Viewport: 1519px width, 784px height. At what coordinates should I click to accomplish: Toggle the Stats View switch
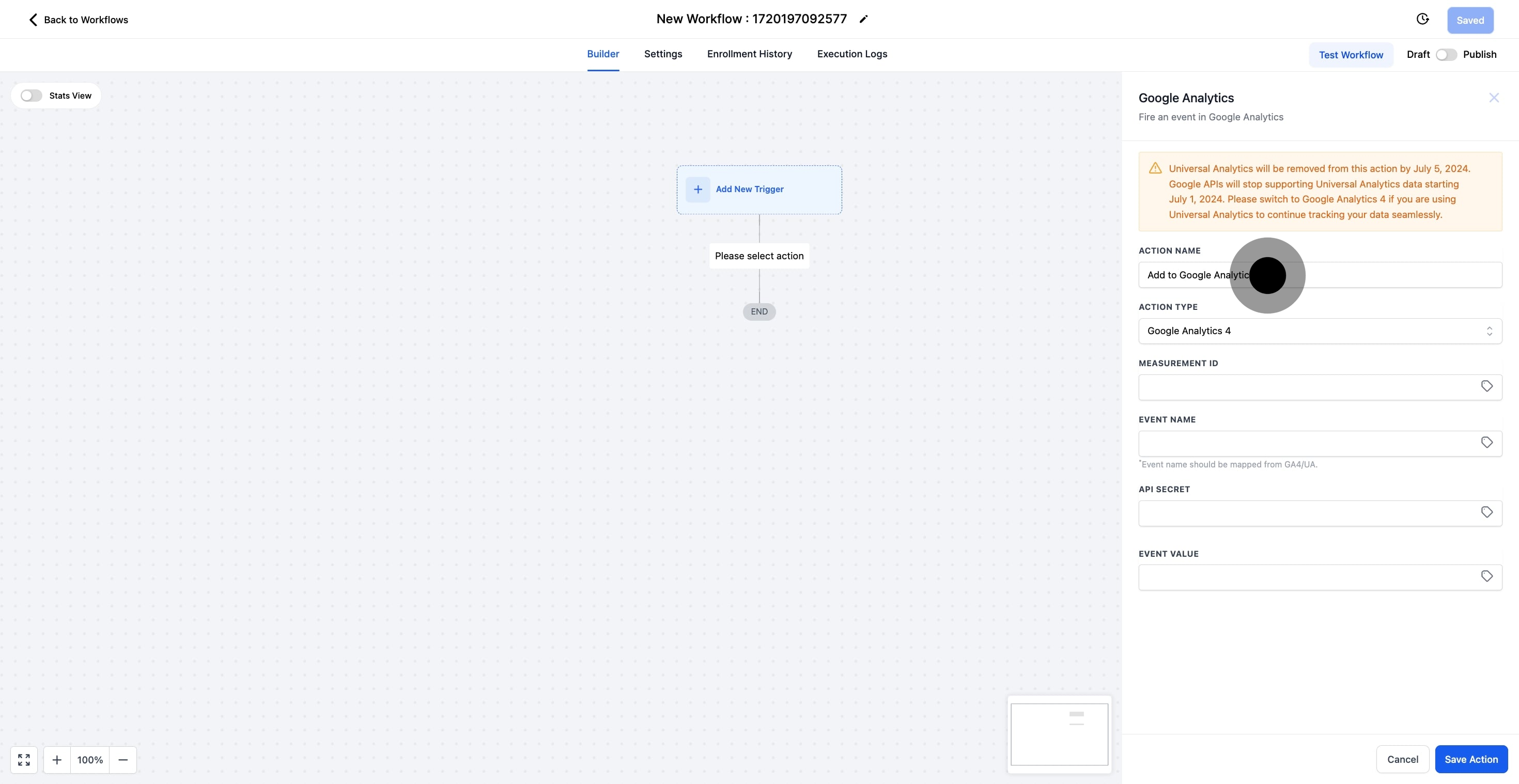(x=31, y=96)
